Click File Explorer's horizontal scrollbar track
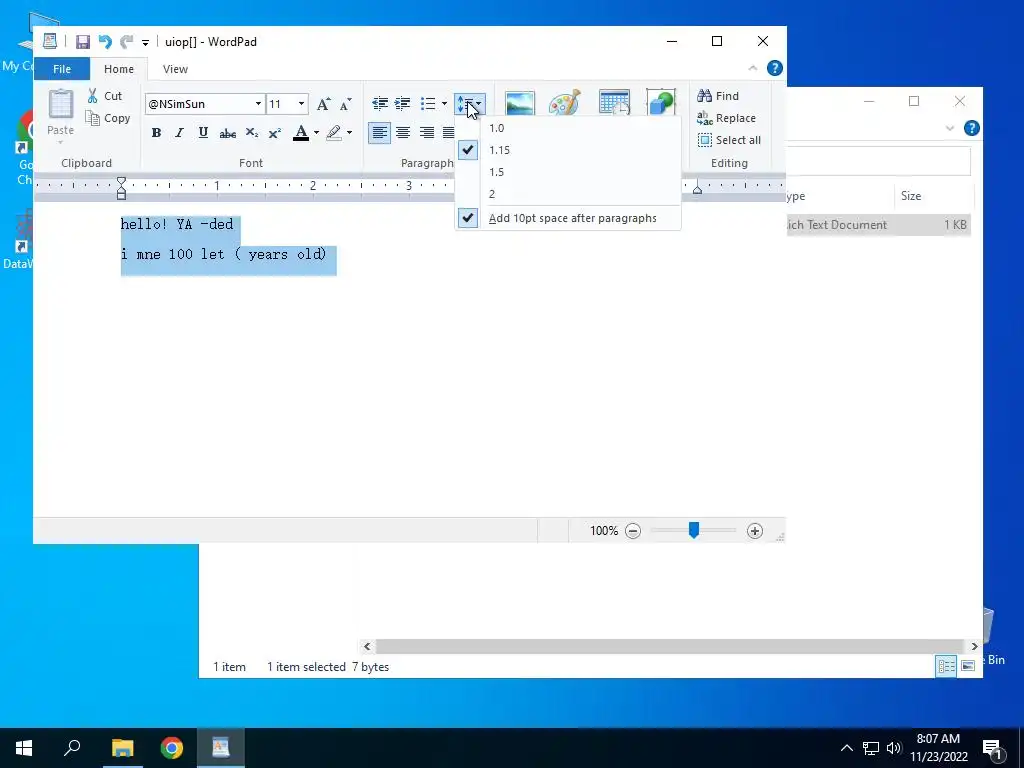Screen dimensions: 1024x768 pyautogui.click(x=670, y=647)
